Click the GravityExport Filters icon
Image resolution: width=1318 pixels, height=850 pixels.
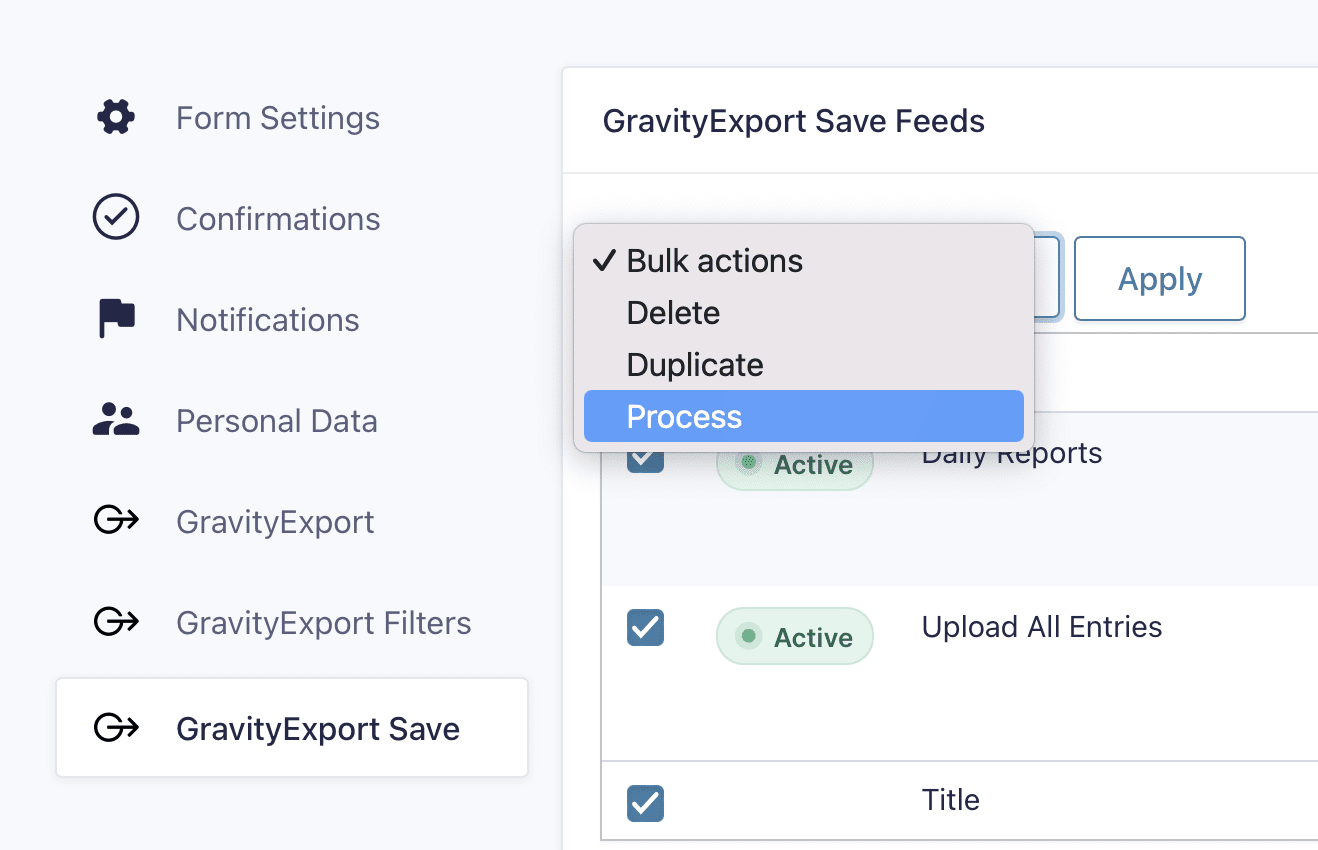(x=115, y=622)
